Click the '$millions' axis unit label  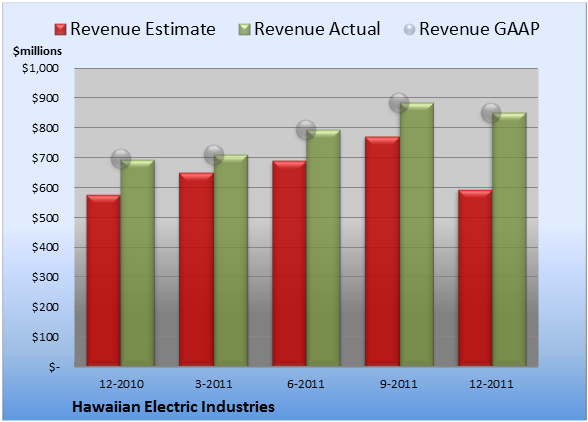pyautogui.click(x=37, y=51)
